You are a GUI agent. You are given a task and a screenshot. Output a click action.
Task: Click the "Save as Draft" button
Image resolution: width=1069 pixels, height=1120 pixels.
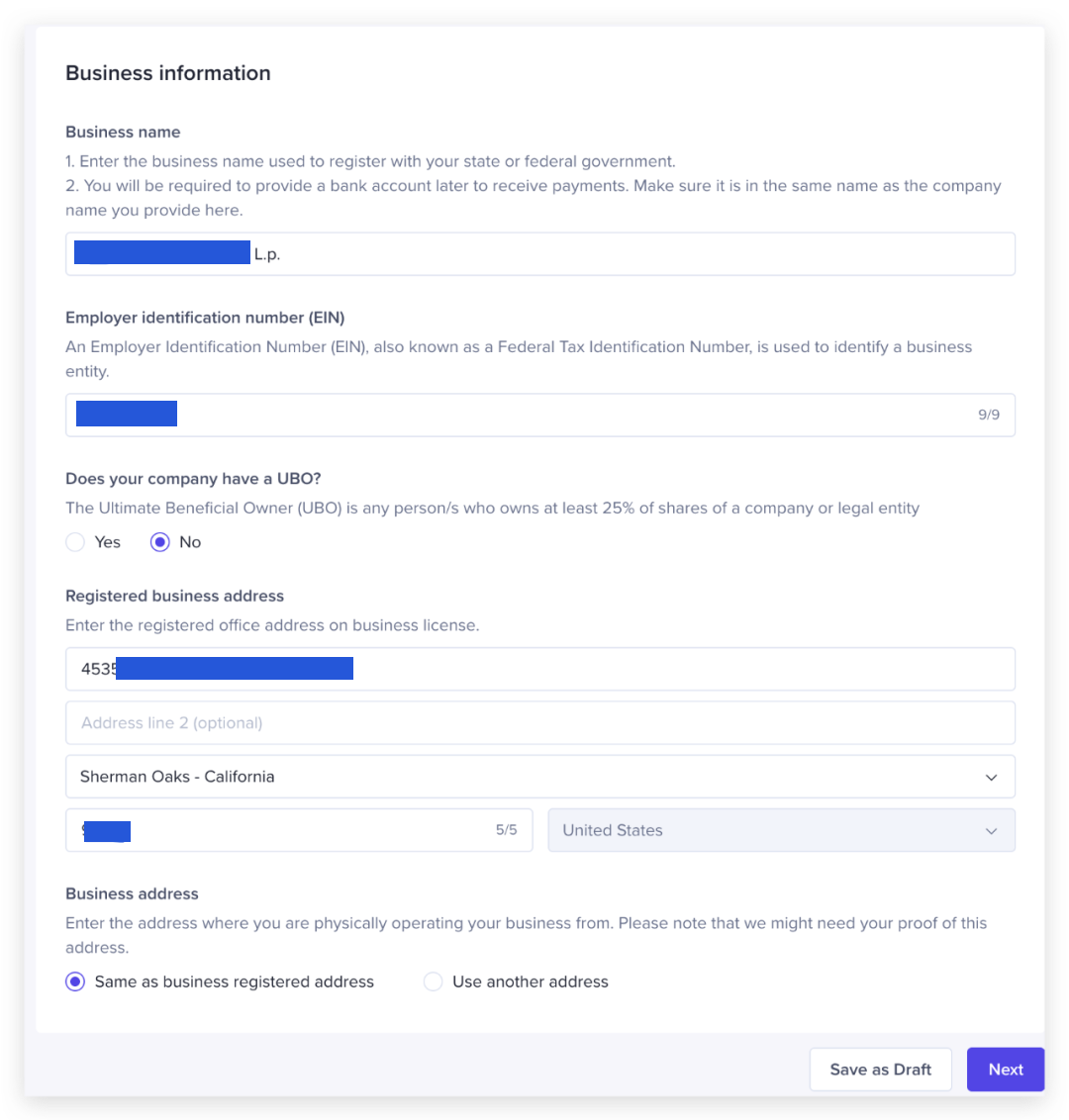click(880, 1070)
